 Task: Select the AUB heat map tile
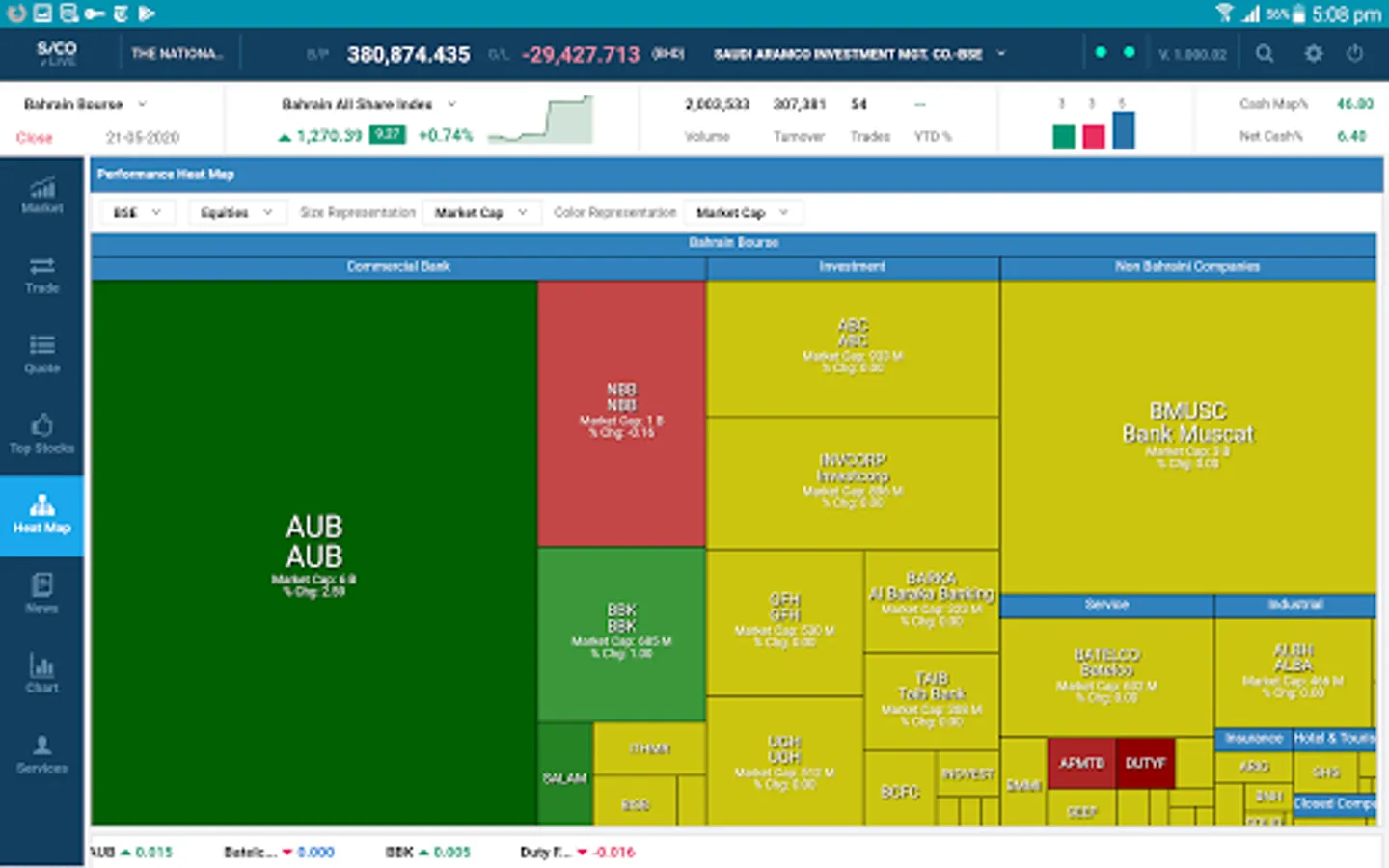314,553
